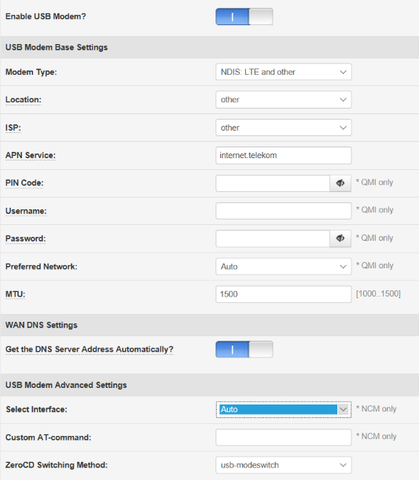Screen dimensions: 419x480
Task: Click into the Username field
Action: point(283,211)
